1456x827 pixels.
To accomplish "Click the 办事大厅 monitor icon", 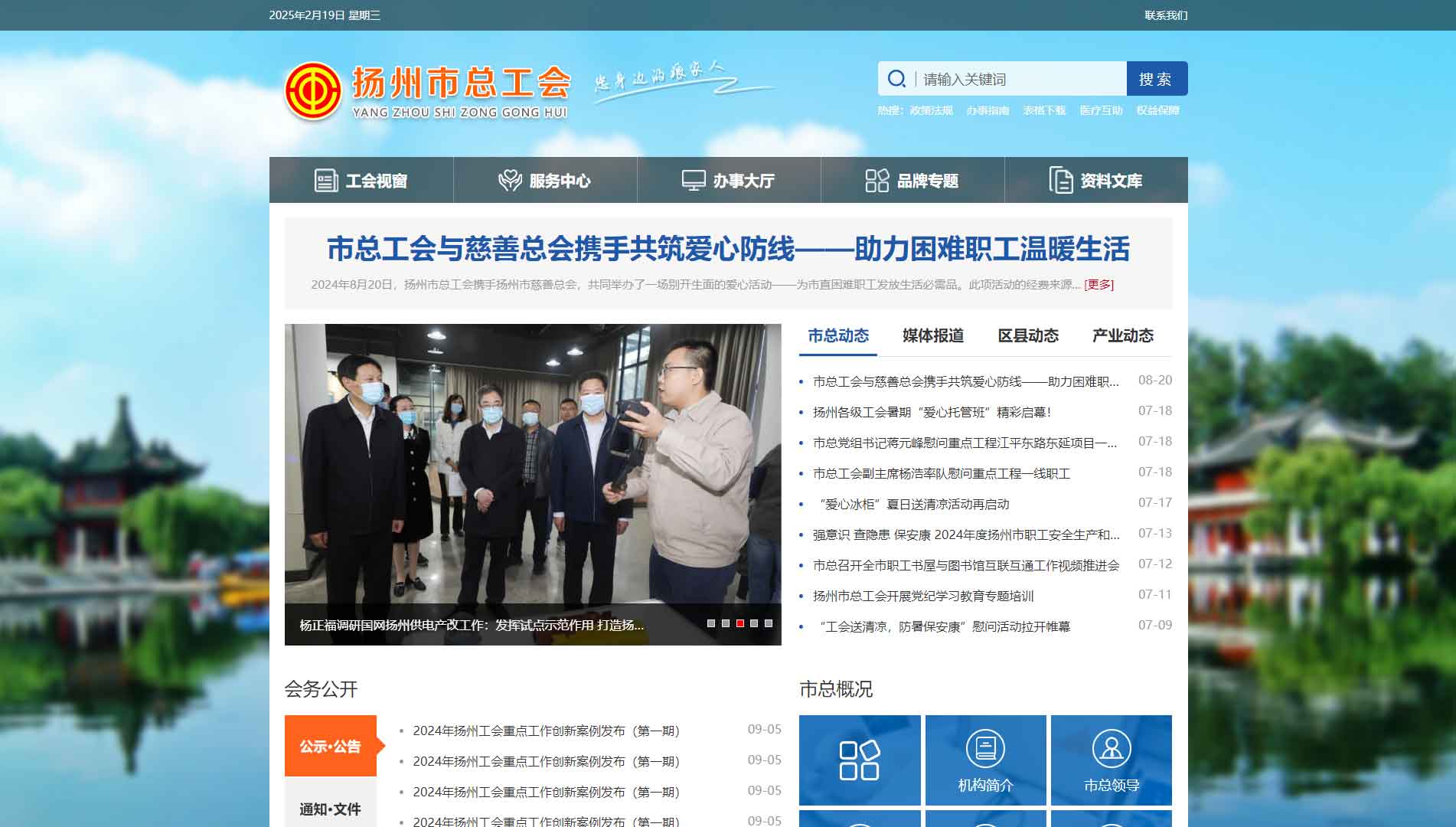I will [694, 181].
